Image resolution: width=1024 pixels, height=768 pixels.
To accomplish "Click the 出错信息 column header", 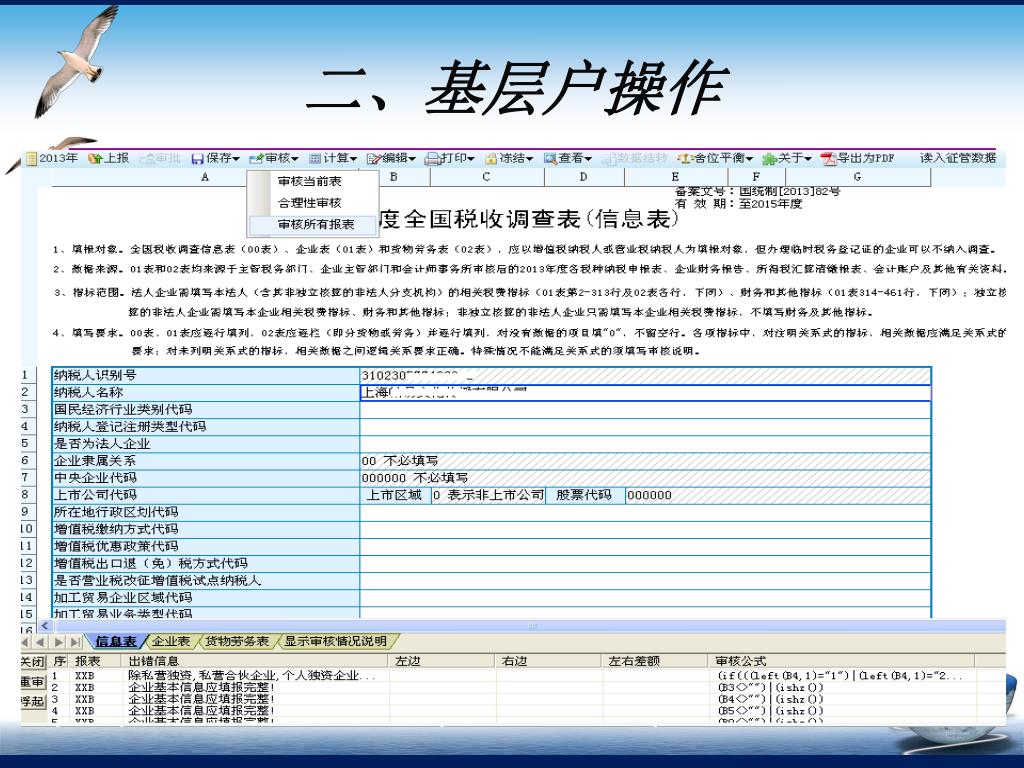I will pyautogui.click(x=255, y=662).
